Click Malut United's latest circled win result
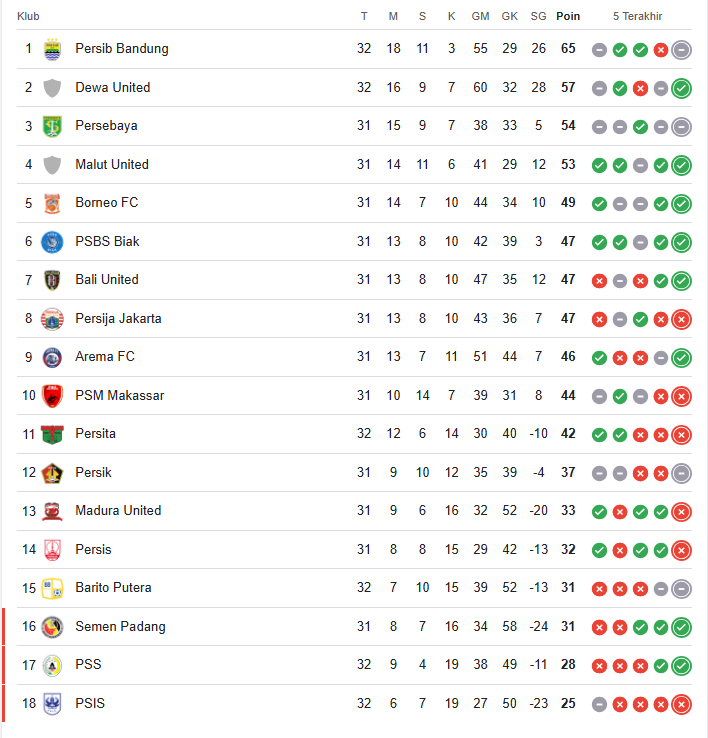Image resolution: width=708 pixels, height=738 pixels. coord(681,165)
